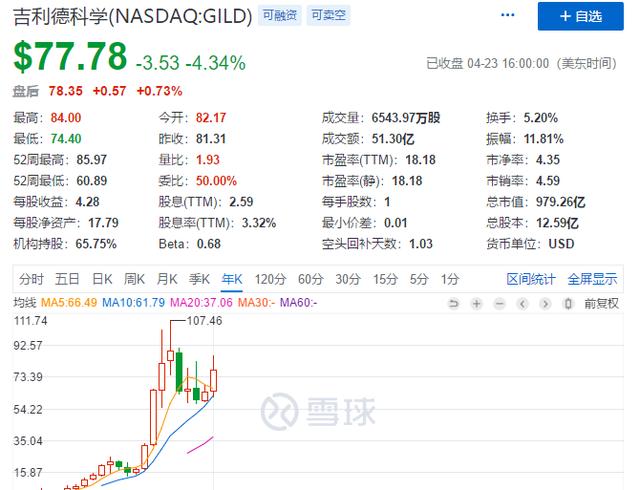Click the 成交额 value 51.30亿

coord(393,139)
